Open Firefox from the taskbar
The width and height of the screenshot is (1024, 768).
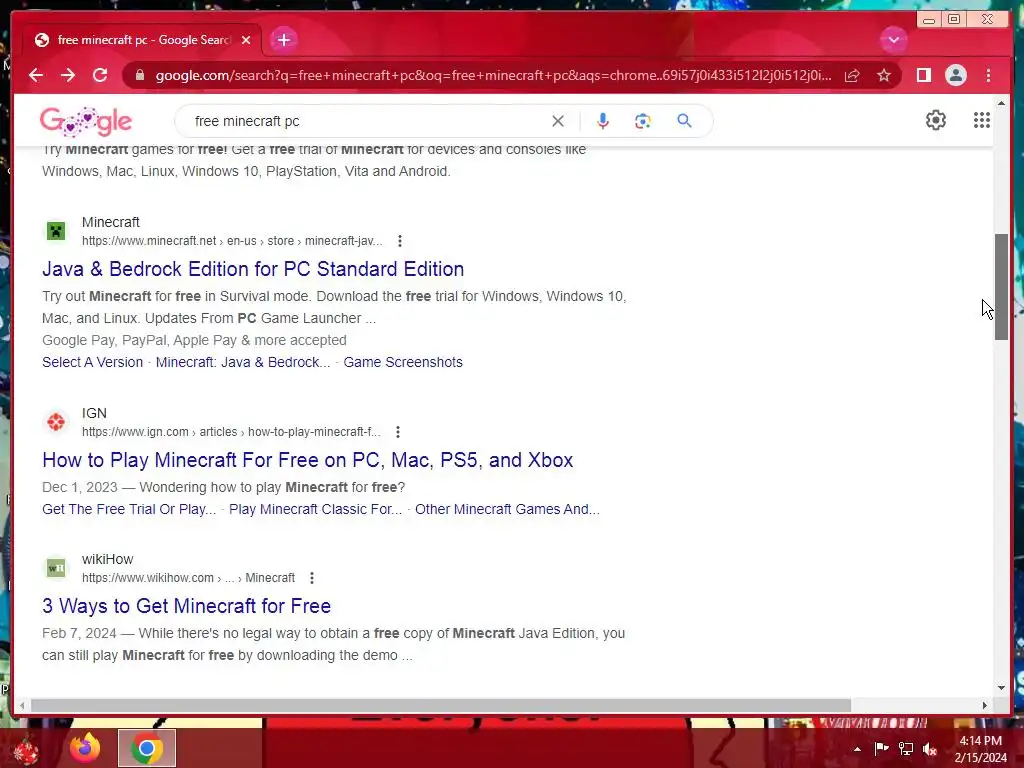click(x=85, y=748)
